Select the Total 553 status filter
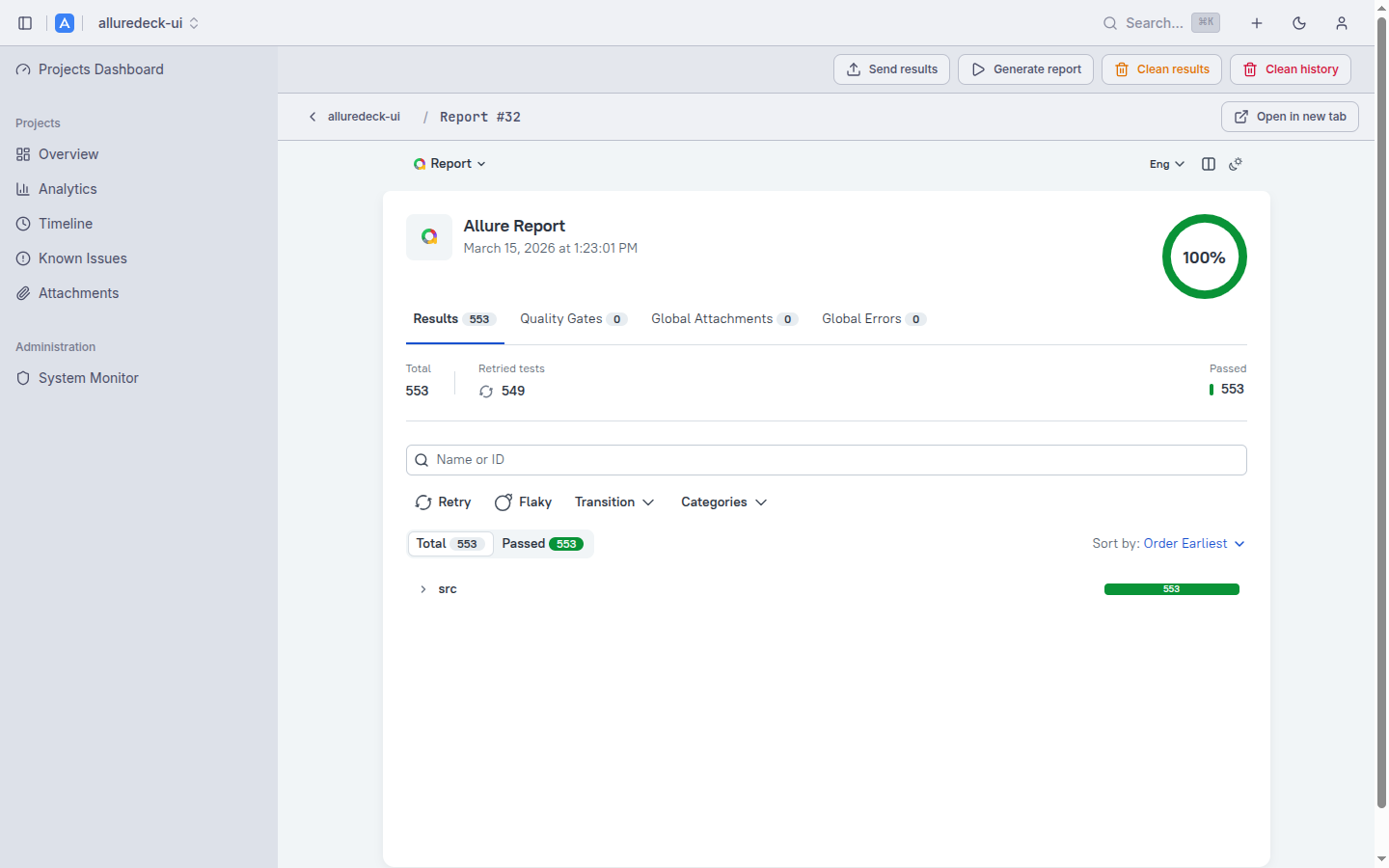 pyautogui.click(x=450, y=544)
